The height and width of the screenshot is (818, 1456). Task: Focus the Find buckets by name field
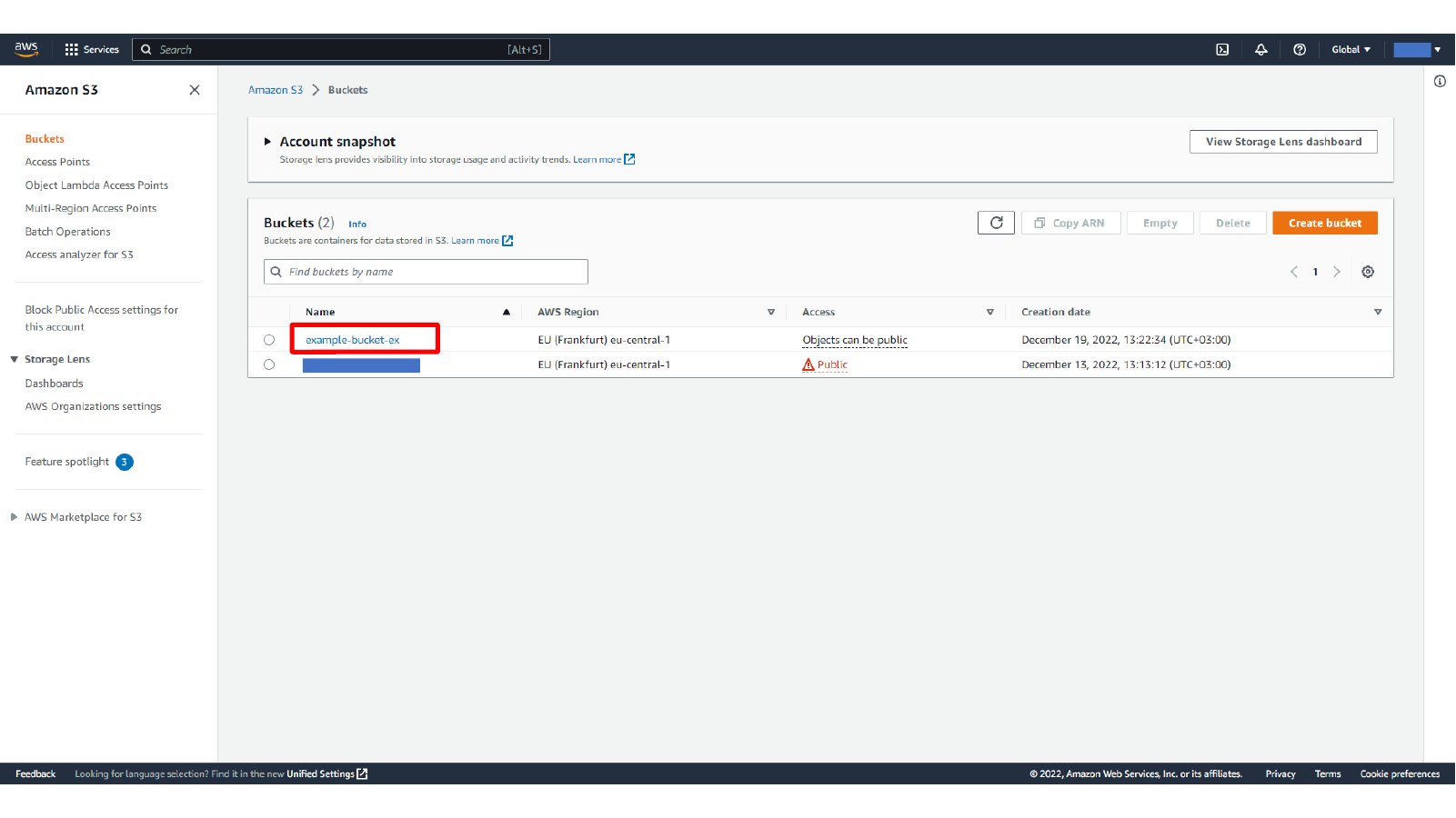[426, 272]
